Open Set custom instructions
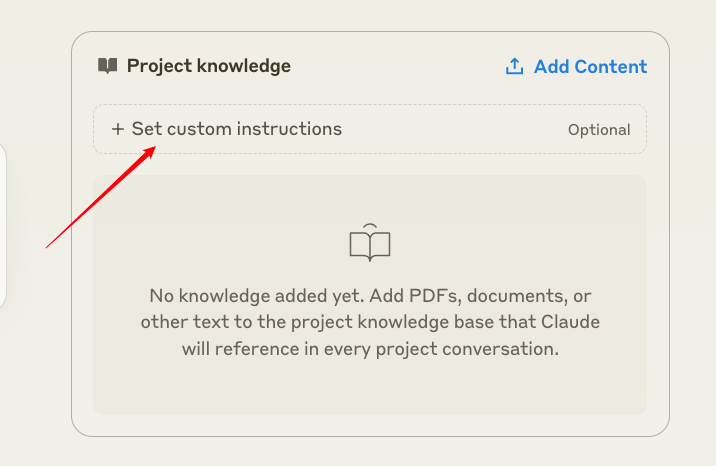 pyautogui.click(x=237, y=129)
